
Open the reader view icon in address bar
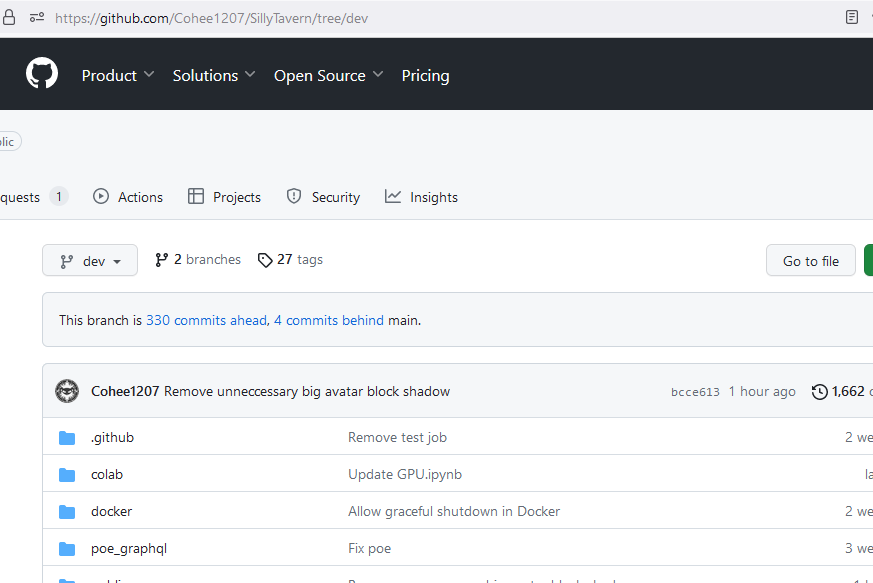[x=851, y=17]
